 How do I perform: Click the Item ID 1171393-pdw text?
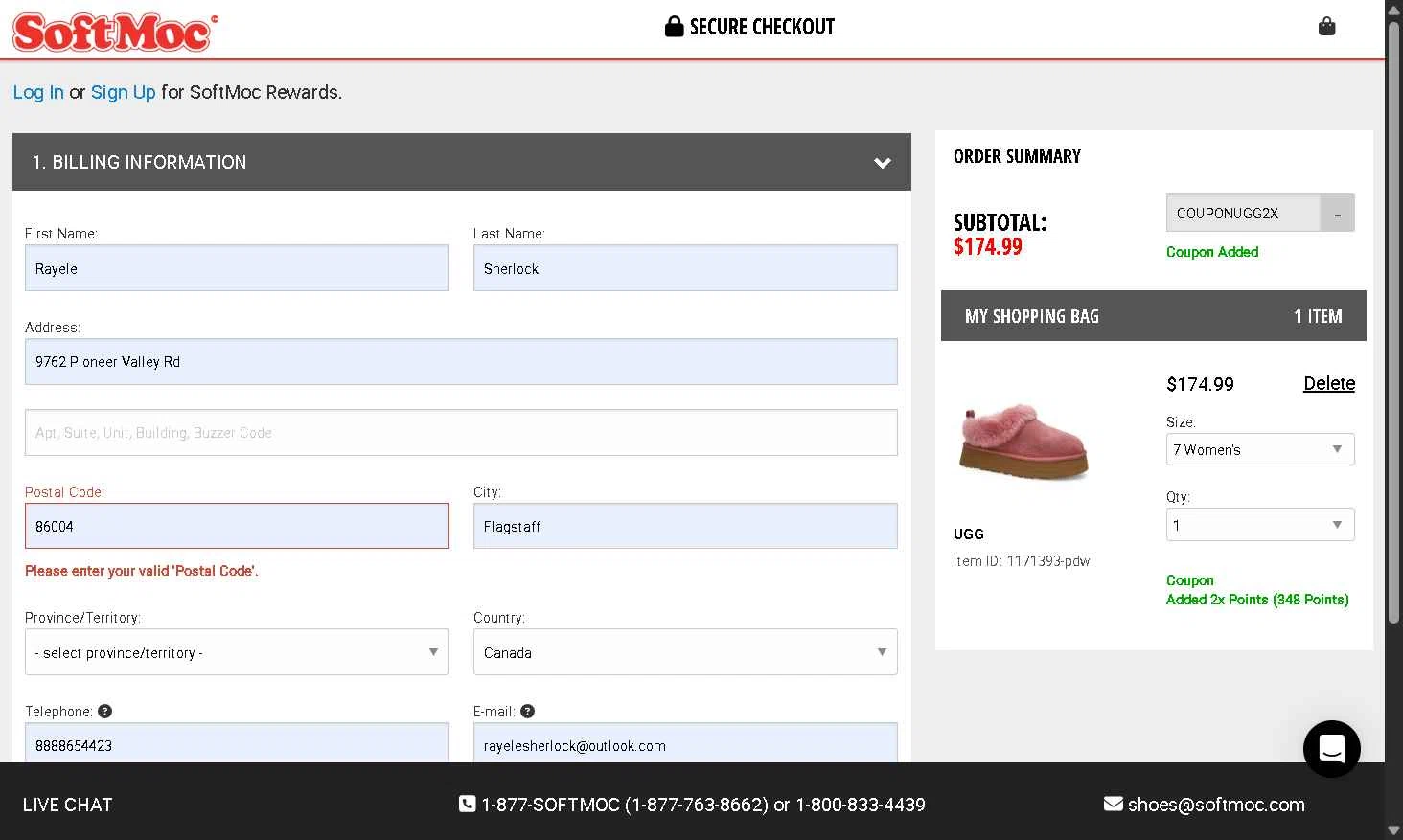[1022, 561]
